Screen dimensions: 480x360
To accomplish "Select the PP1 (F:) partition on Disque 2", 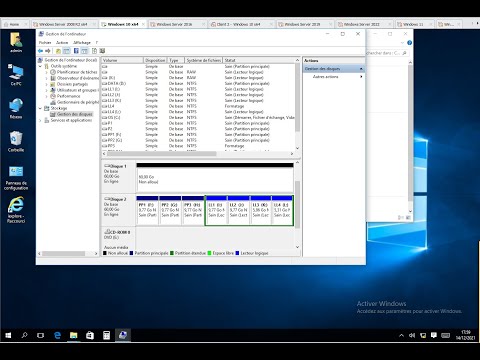I will (147, 211).
